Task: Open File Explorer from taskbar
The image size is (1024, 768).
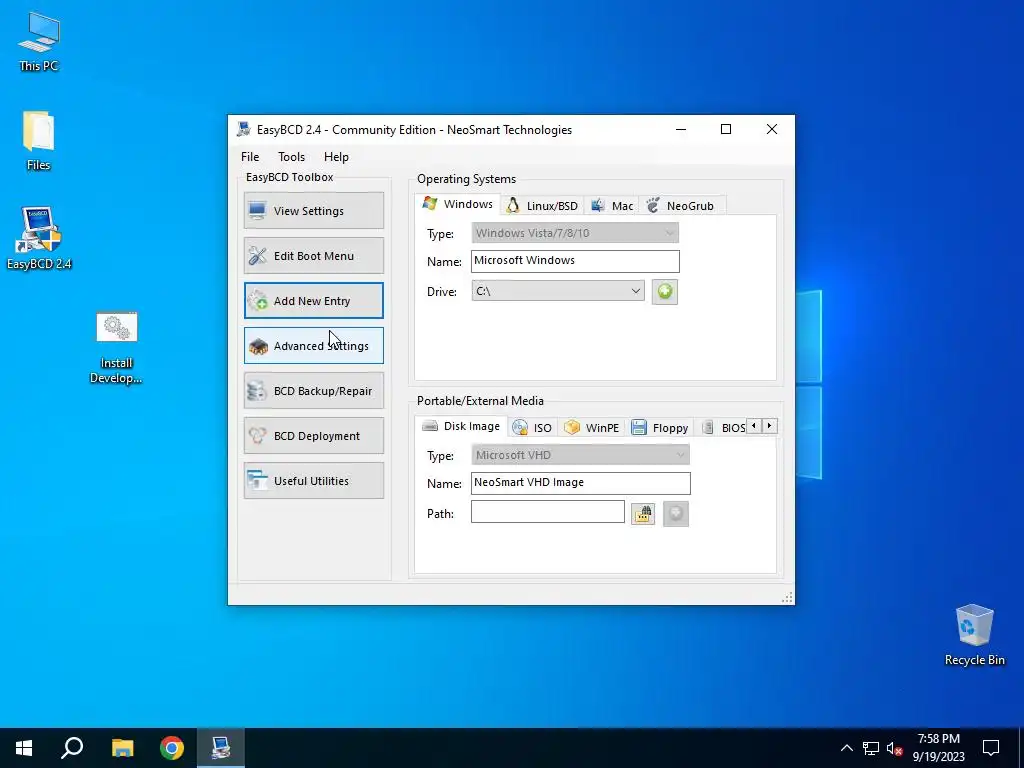Action: coord(122,748)
